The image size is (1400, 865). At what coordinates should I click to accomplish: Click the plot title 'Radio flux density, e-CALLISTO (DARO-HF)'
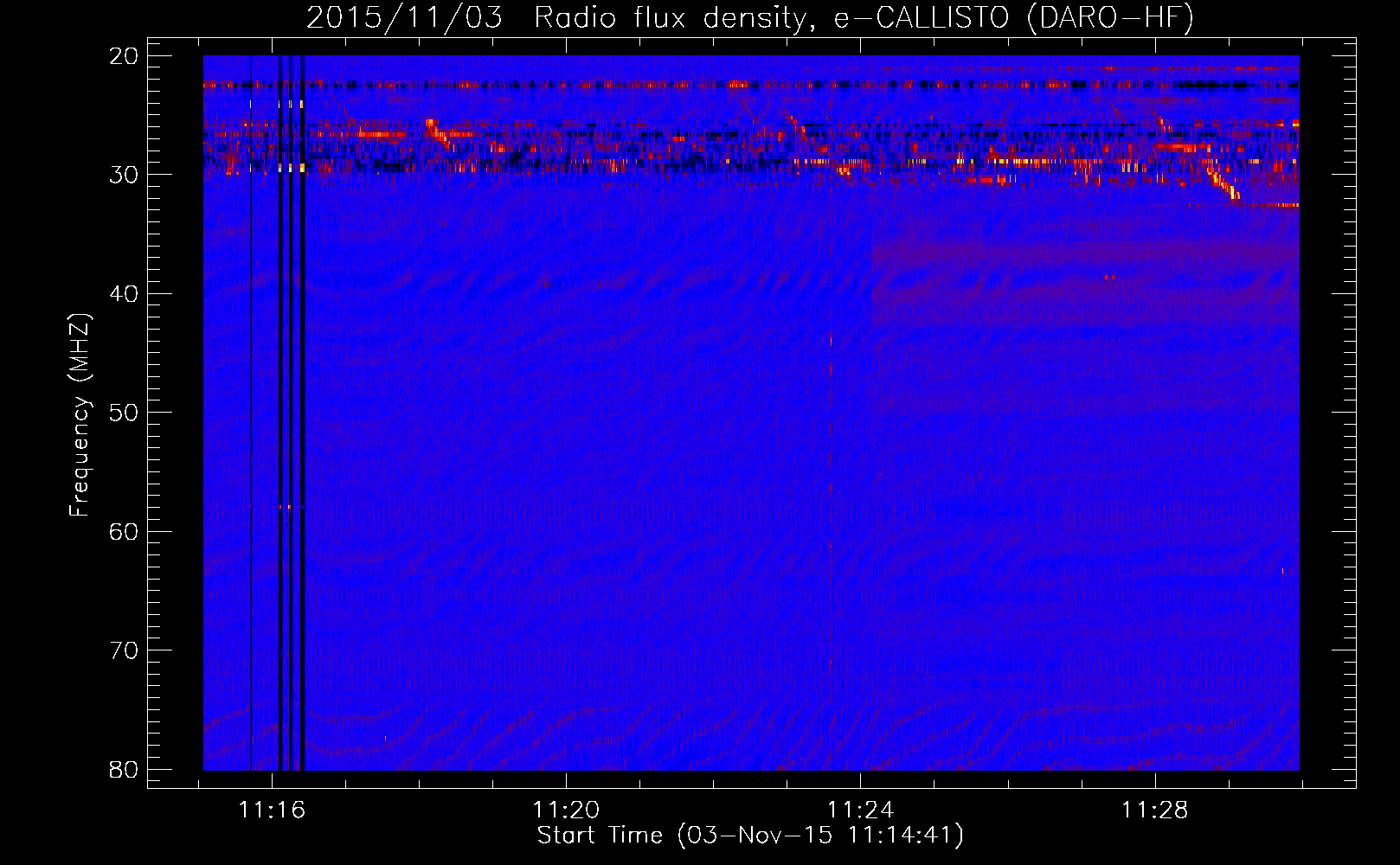(x=864, y=18)
